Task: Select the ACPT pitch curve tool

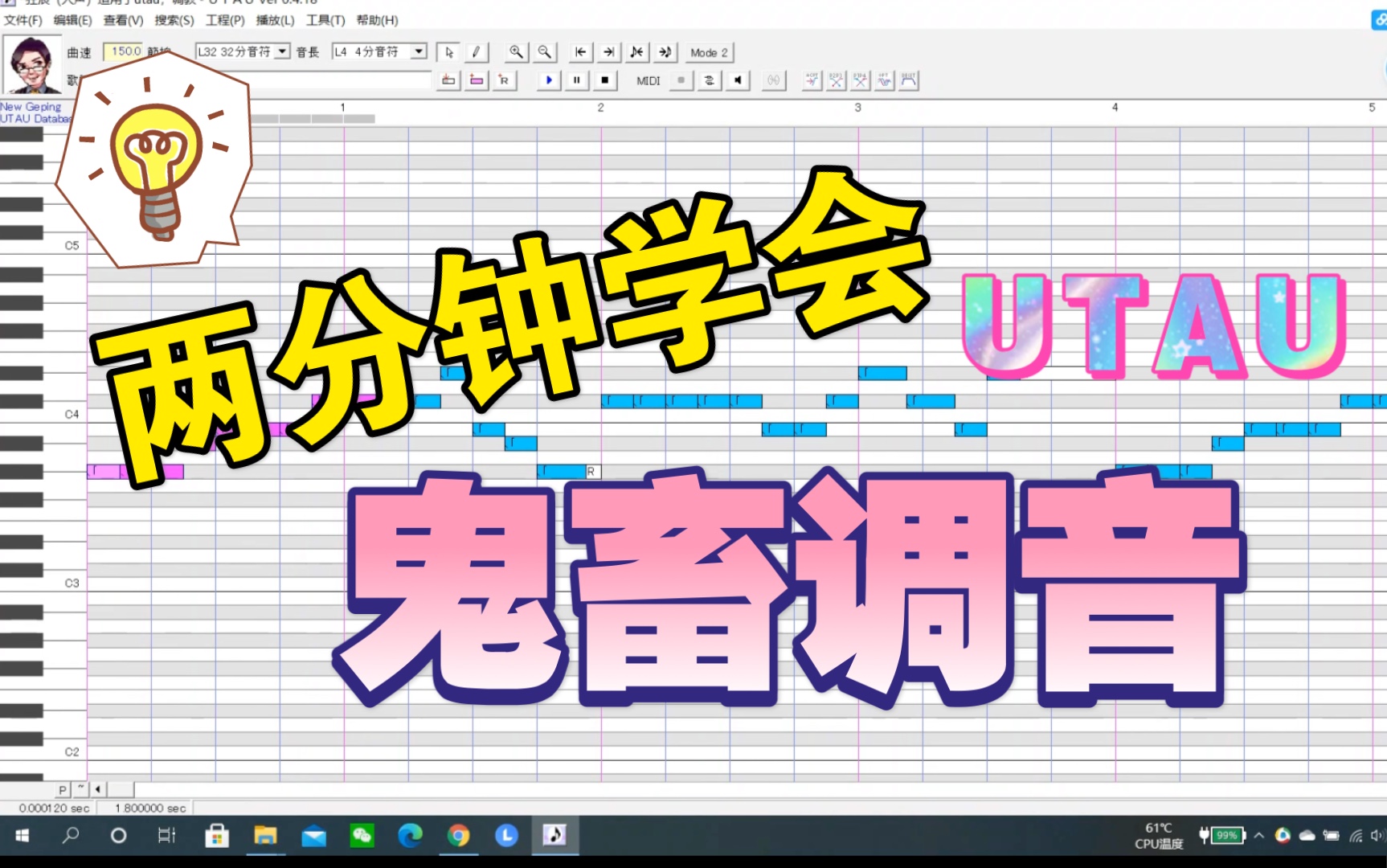Action: pos(812,80)
